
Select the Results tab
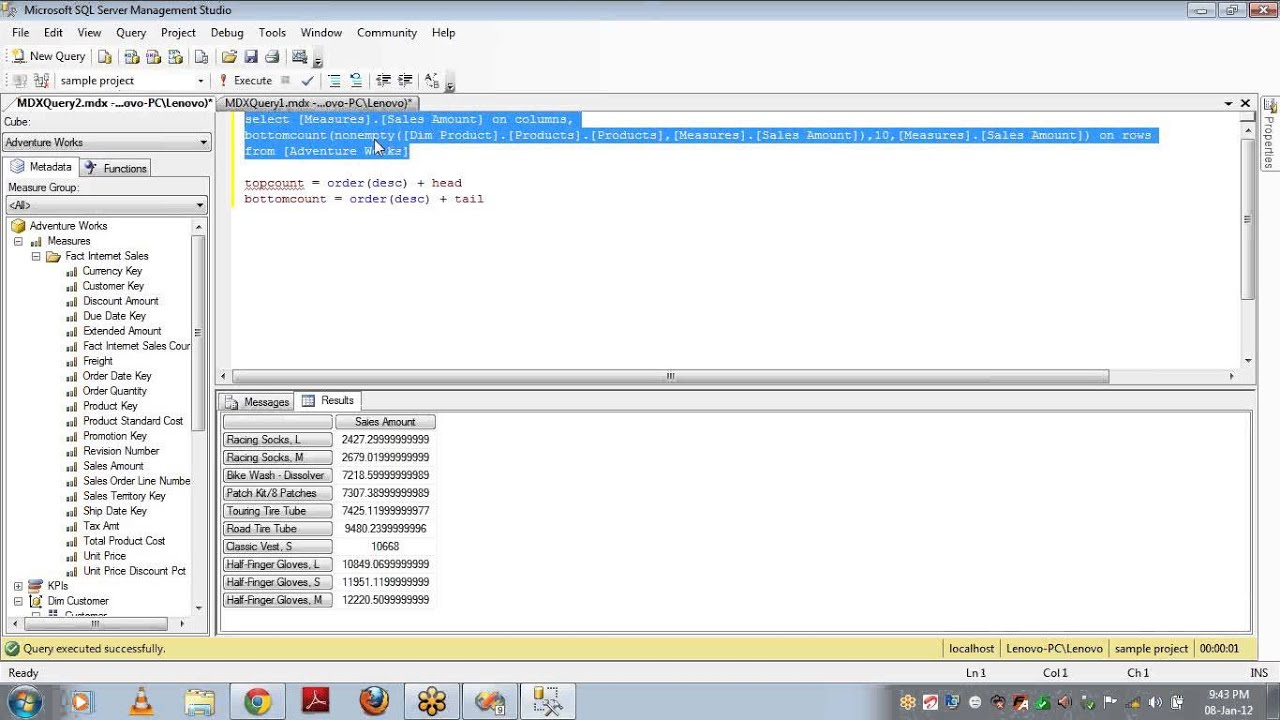tap(328, 401)
